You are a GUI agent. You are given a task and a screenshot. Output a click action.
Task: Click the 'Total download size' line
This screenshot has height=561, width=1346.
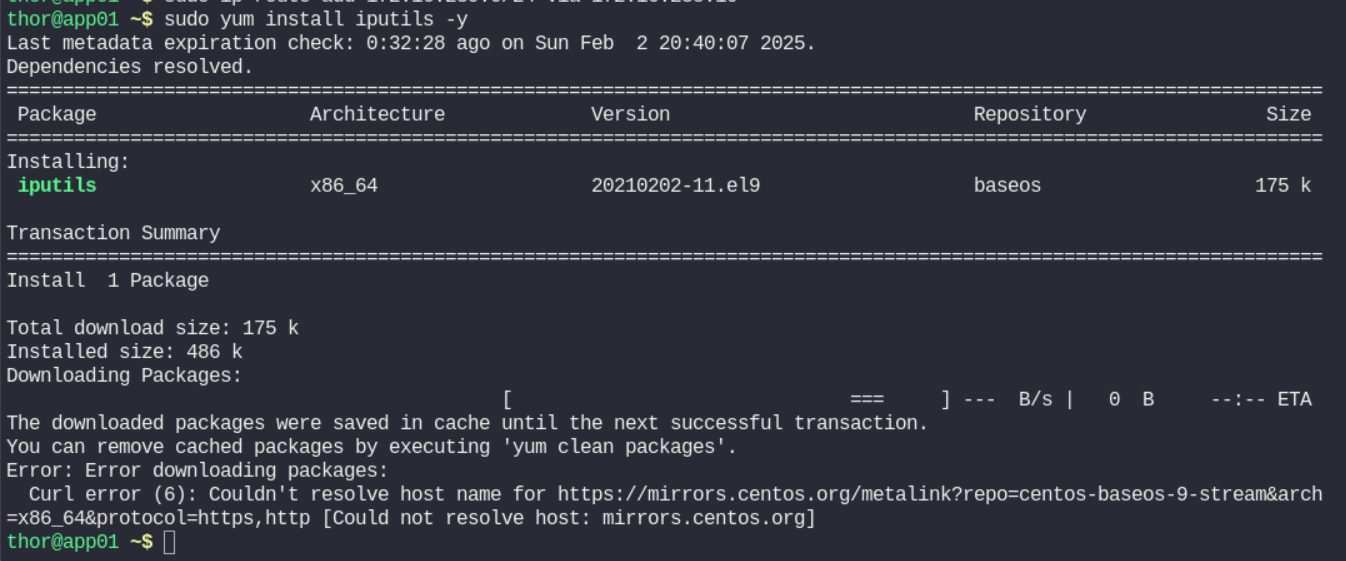[153, 328]
